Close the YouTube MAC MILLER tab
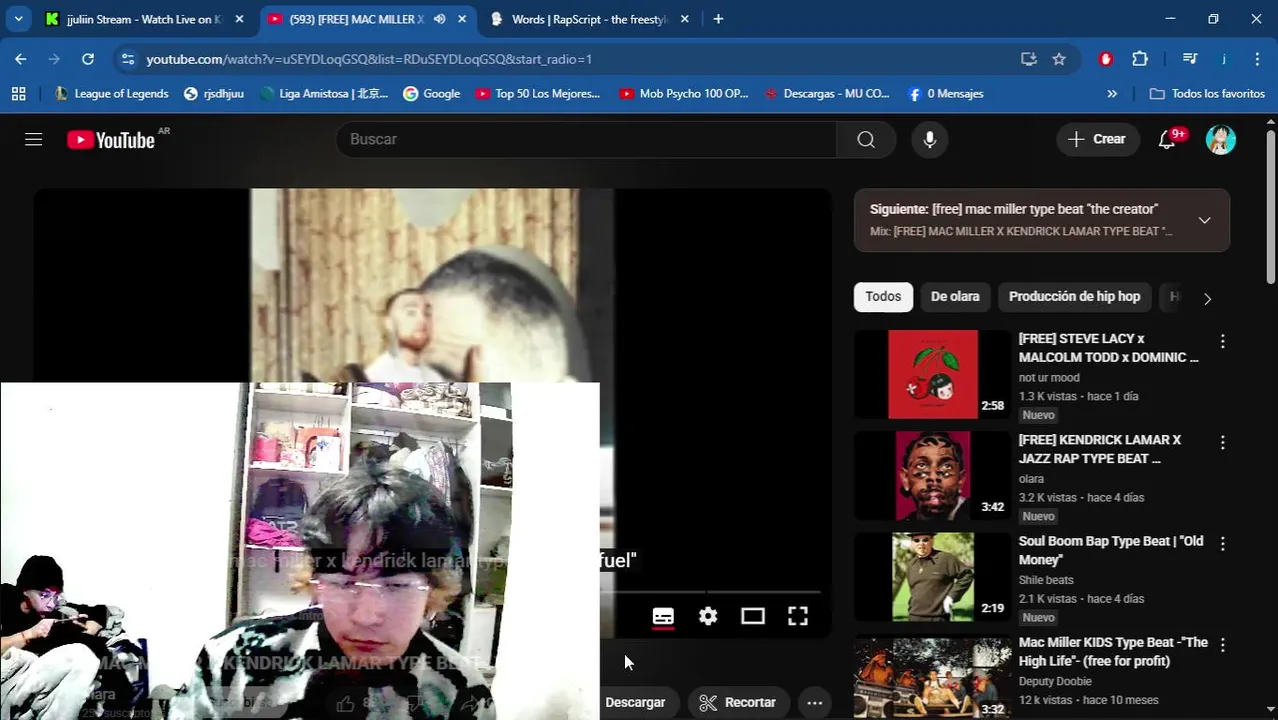Image resolution: width=1278 pixels, height=720 pixels. click(x=462, y=19)
